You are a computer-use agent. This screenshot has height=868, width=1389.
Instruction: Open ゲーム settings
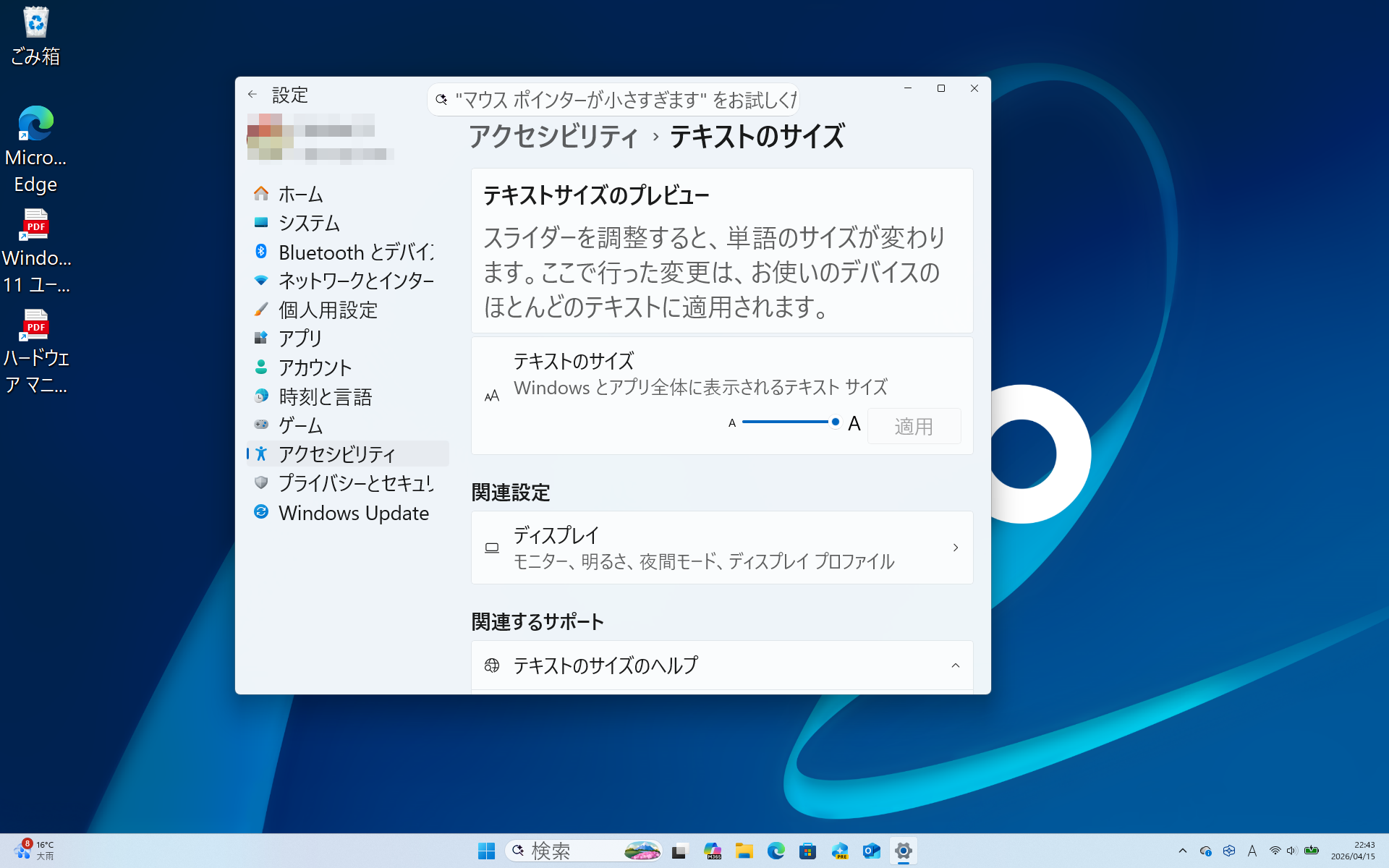(300, 425)
